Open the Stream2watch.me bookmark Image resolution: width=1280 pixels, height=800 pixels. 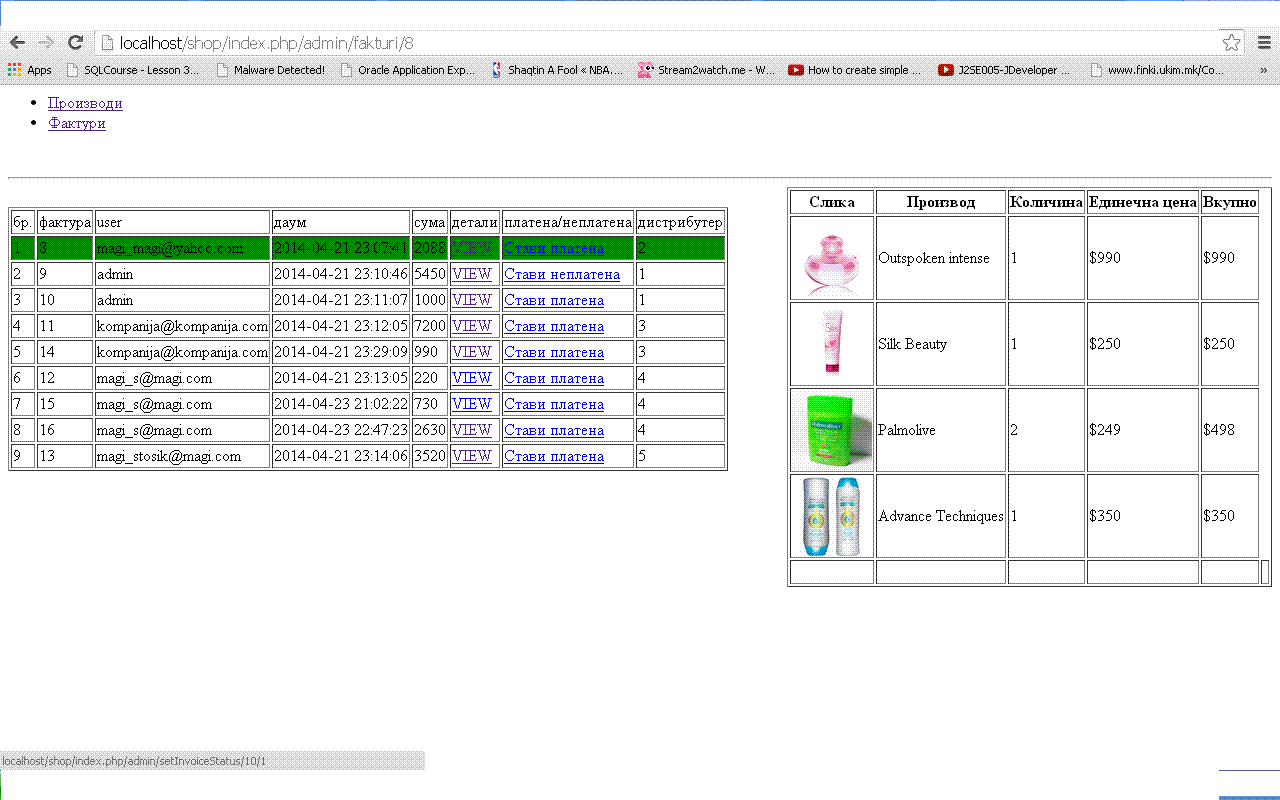[706, 70]
